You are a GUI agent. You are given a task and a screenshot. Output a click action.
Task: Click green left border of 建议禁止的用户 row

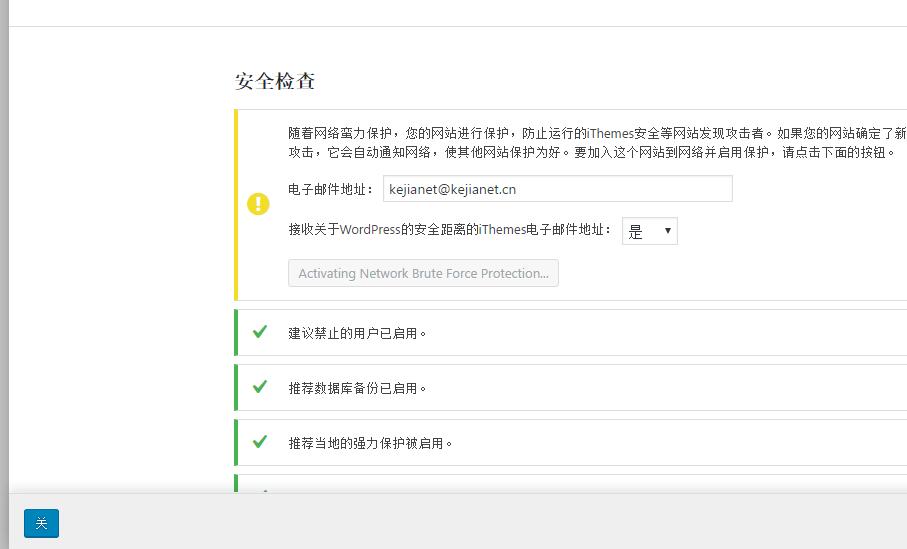pyautogui.click(x=236, y=332)
